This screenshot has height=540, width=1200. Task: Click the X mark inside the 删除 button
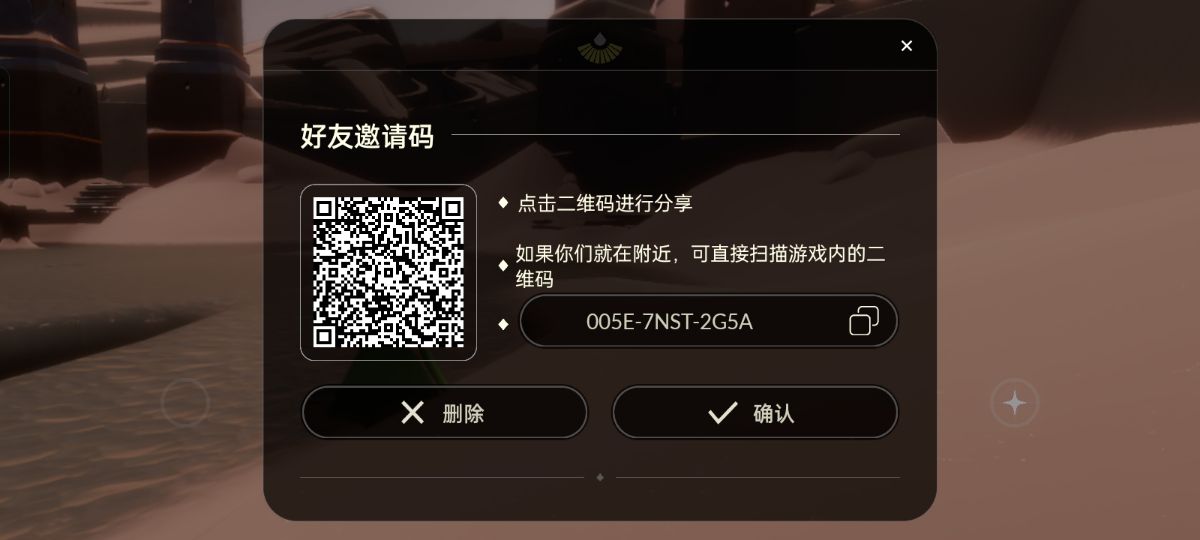pyautogui.click(x=412, y=412)
